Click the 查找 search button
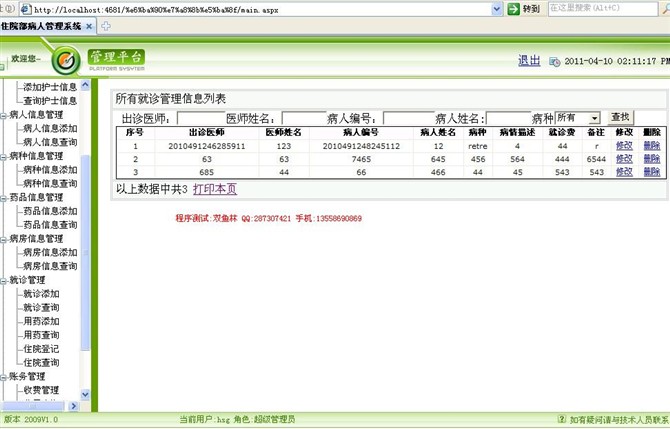Screen dimensions: 670x429 (620, 118)
